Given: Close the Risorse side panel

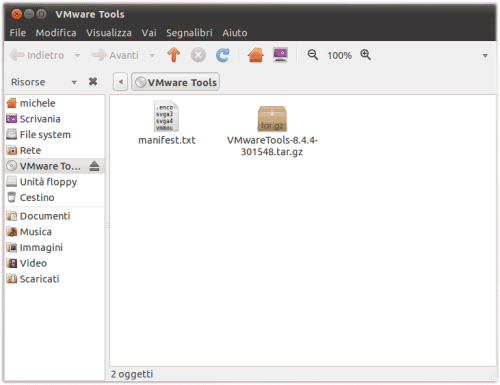Looking at the screenshot, I should (x=93, y=81).
